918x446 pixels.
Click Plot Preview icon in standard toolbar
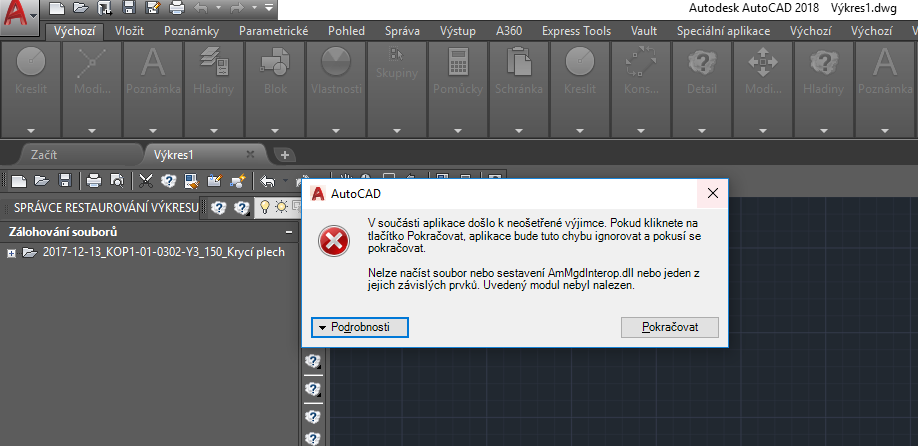(117, 181)
